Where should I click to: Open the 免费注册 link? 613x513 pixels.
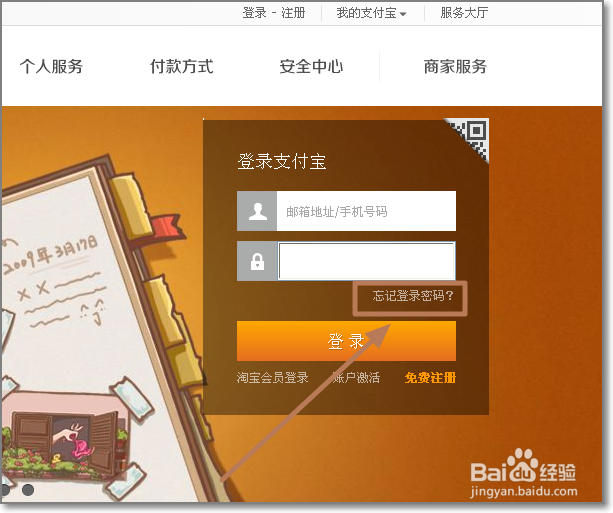[430, 377]
